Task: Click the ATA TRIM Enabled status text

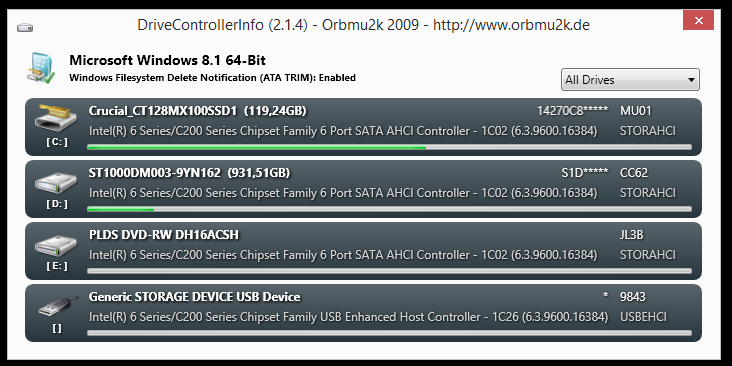Action: [212, 78]
